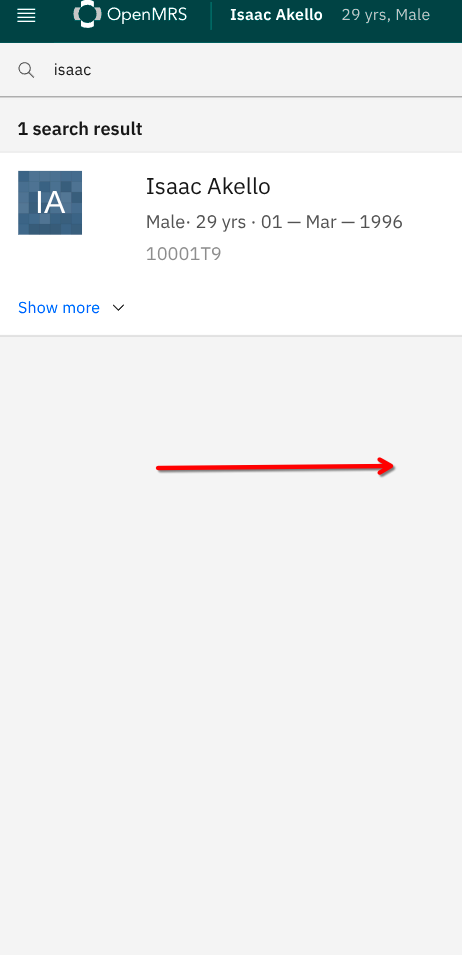Screen dimensions: 462x955
Task: Click the 29 yrs, Male header text
Action: click(386, 15)
